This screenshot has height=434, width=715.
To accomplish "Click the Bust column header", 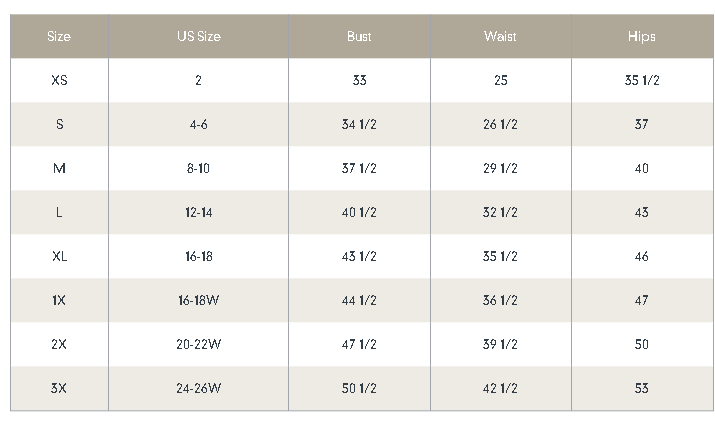I will (x=359, y=37).
